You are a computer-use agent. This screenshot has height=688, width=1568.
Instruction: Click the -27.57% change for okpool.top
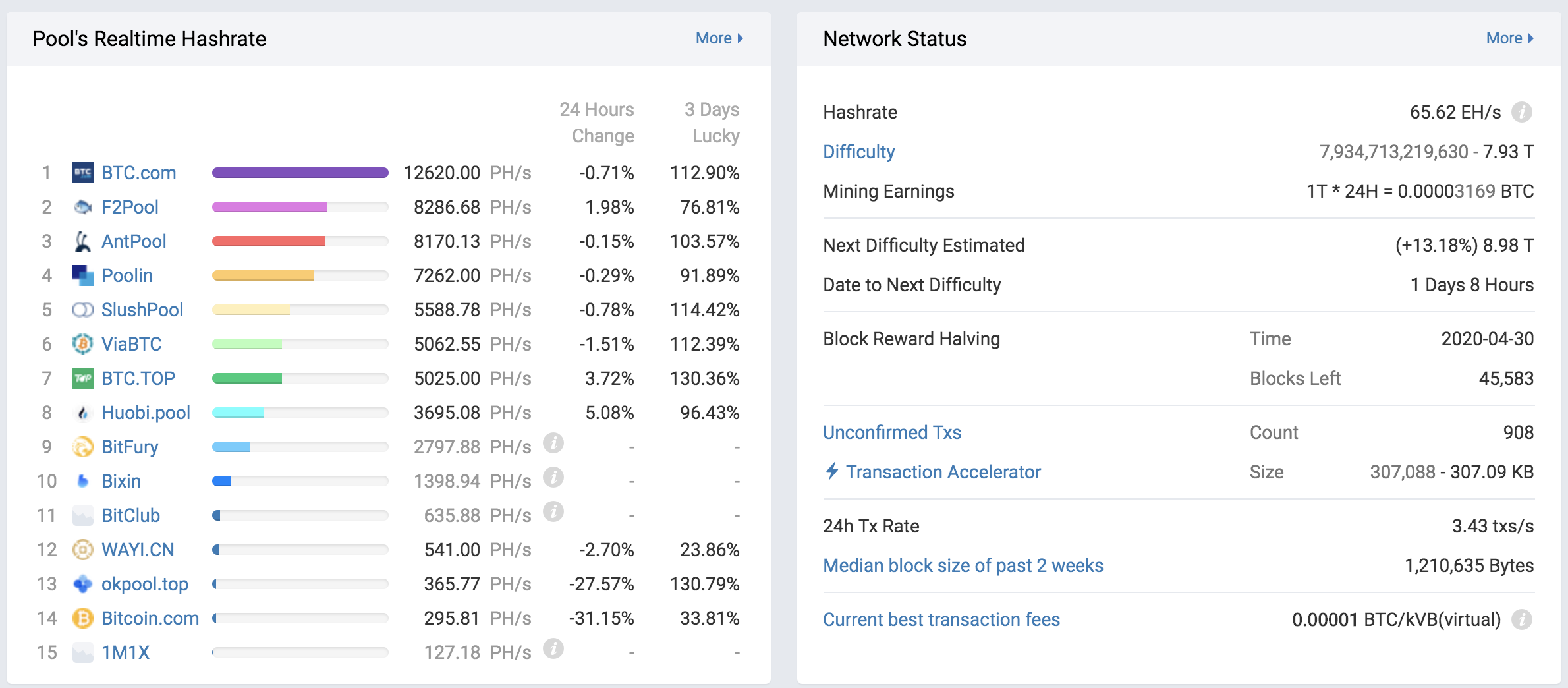(x=602, y=584)
